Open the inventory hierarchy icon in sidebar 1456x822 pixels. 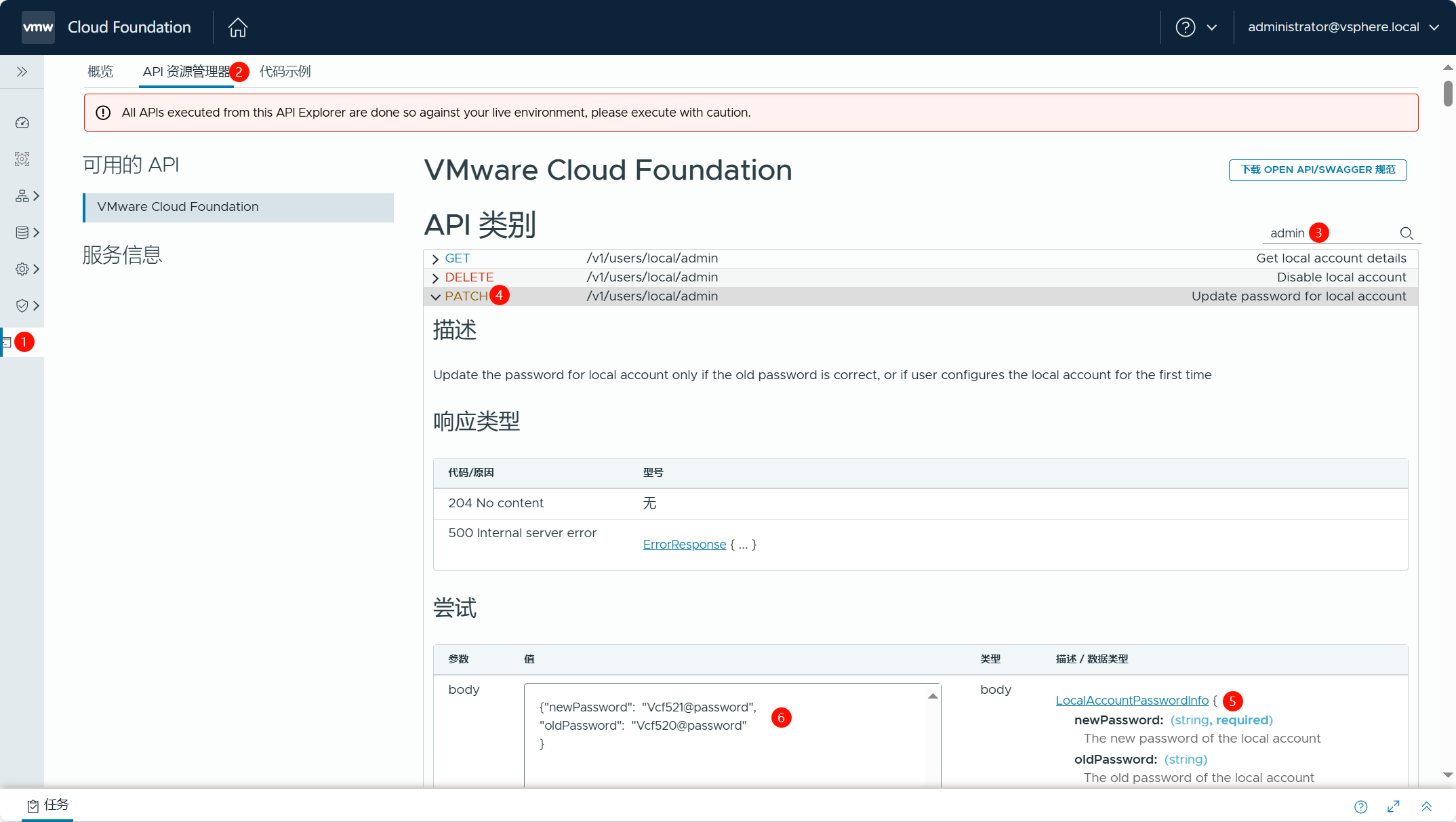22,196
